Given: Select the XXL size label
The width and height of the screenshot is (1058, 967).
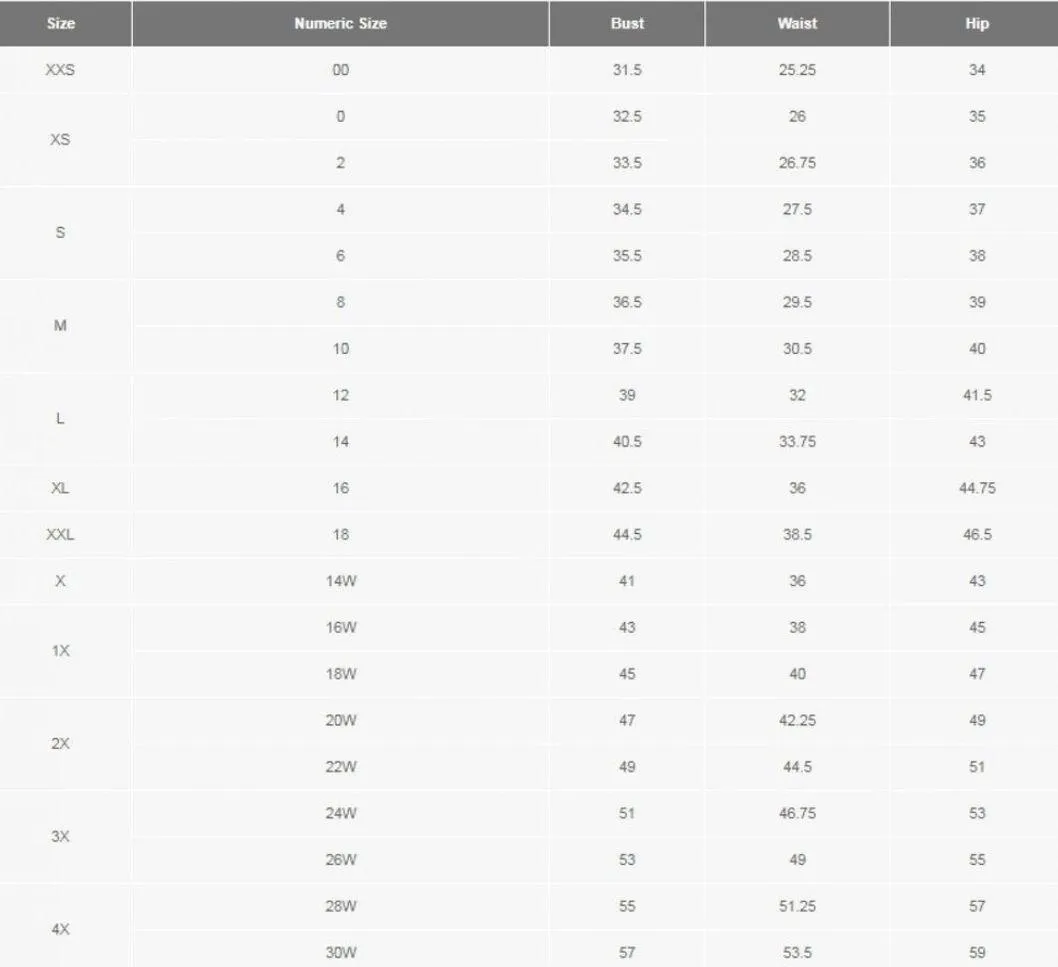Looking at the screenshot, I should coord(60,535).
